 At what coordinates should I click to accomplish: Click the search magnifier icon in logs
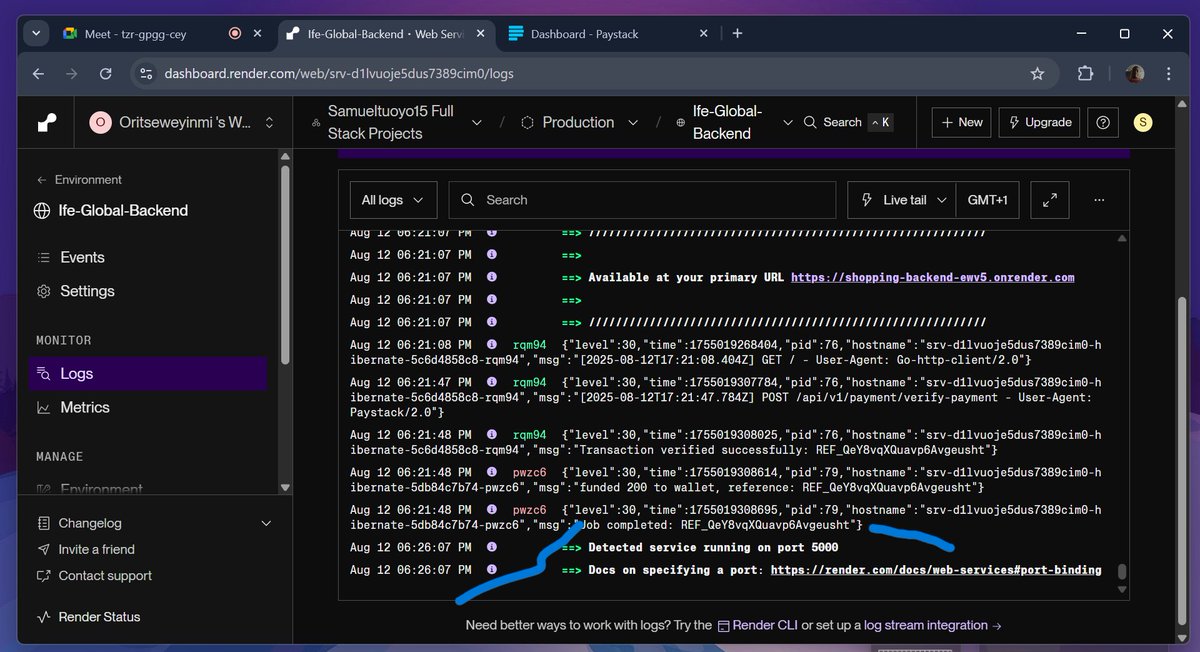pos(468,200)
